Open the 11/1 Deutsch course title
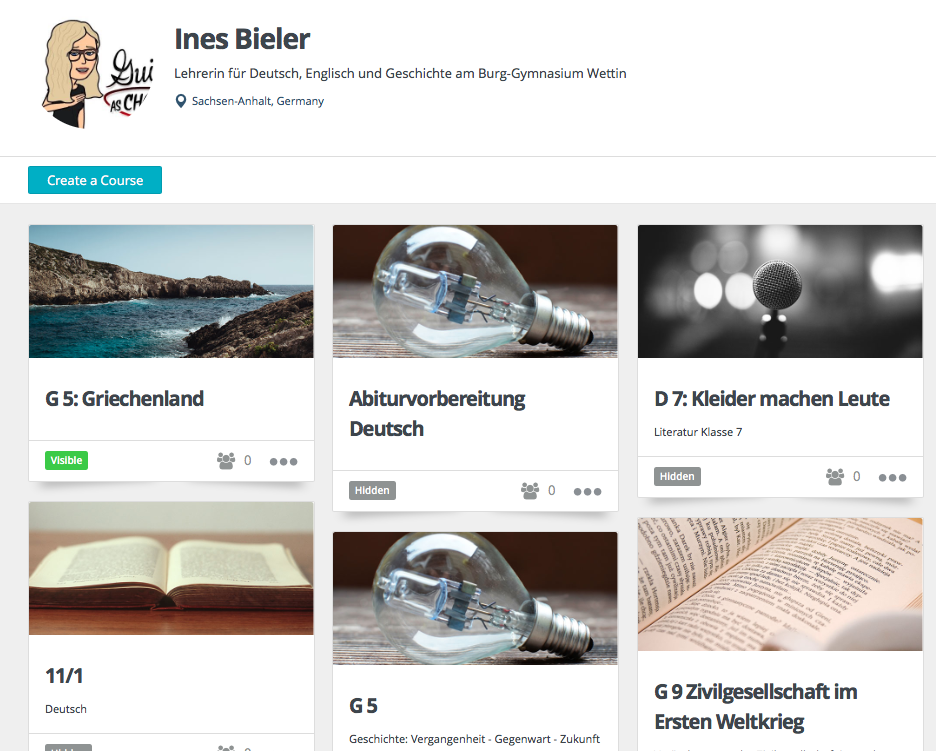Image resolution: width=936 pixels, height=751 pixels. click(64, 676)
